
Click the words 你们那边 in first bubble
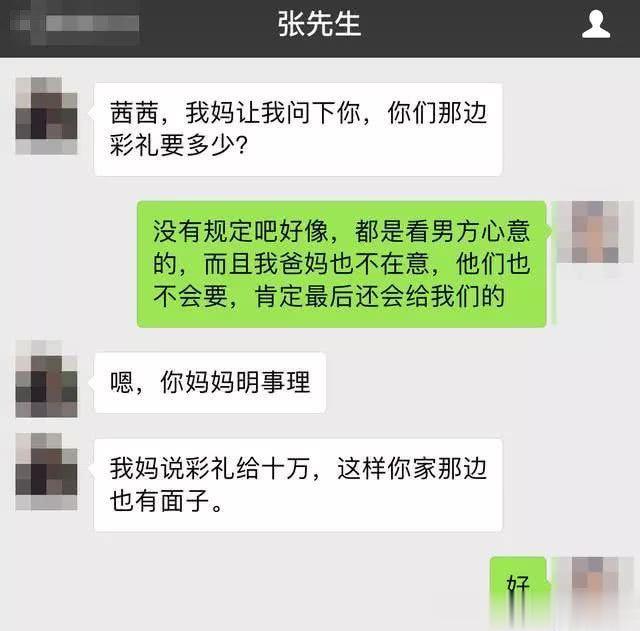[437, 113]
